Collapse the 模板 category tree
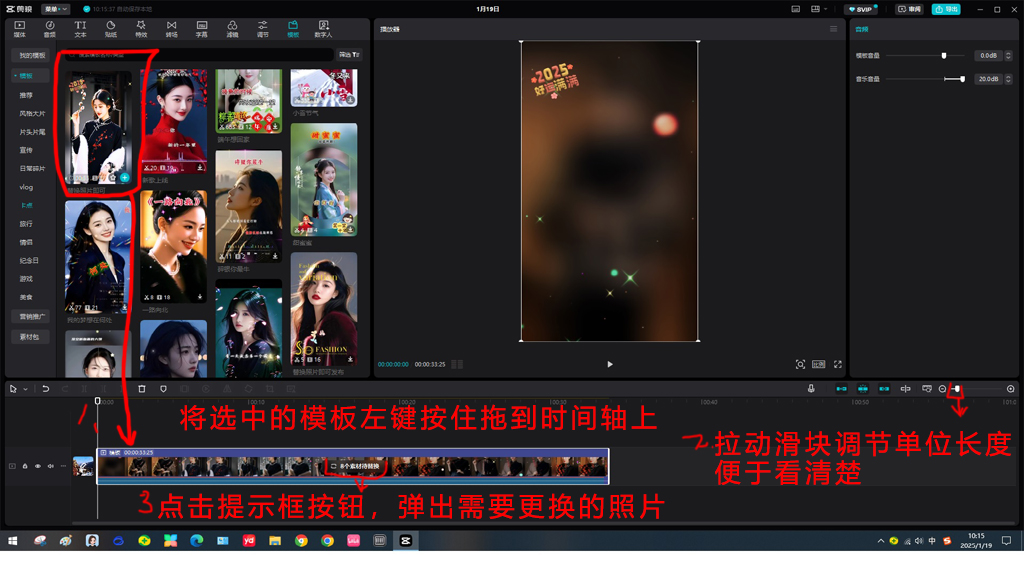This screenshot has width=1024, height=576. (16, 76)
